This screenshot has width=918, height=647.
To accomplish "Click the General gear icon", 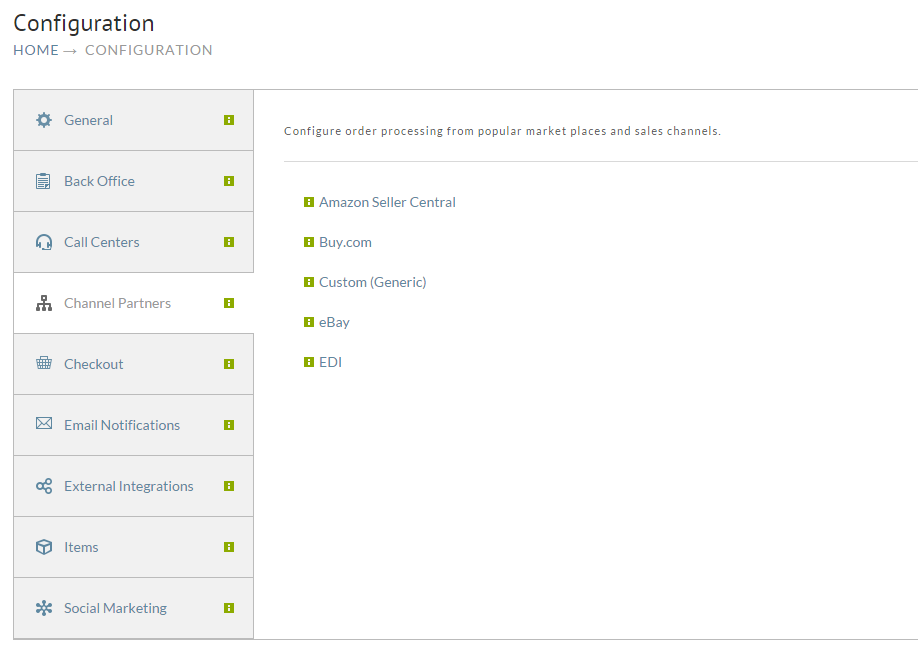I will pyautogui.click(x=44, y=120).
